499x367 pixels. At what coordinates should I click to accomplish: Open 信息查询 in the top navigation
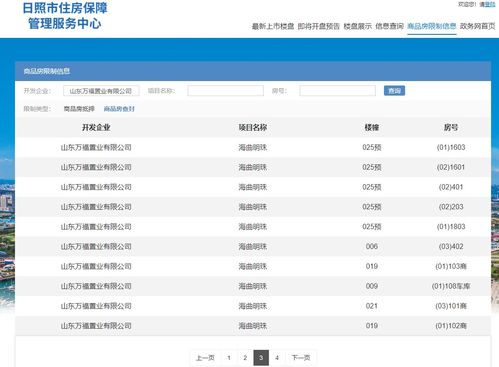pos(389,26)
